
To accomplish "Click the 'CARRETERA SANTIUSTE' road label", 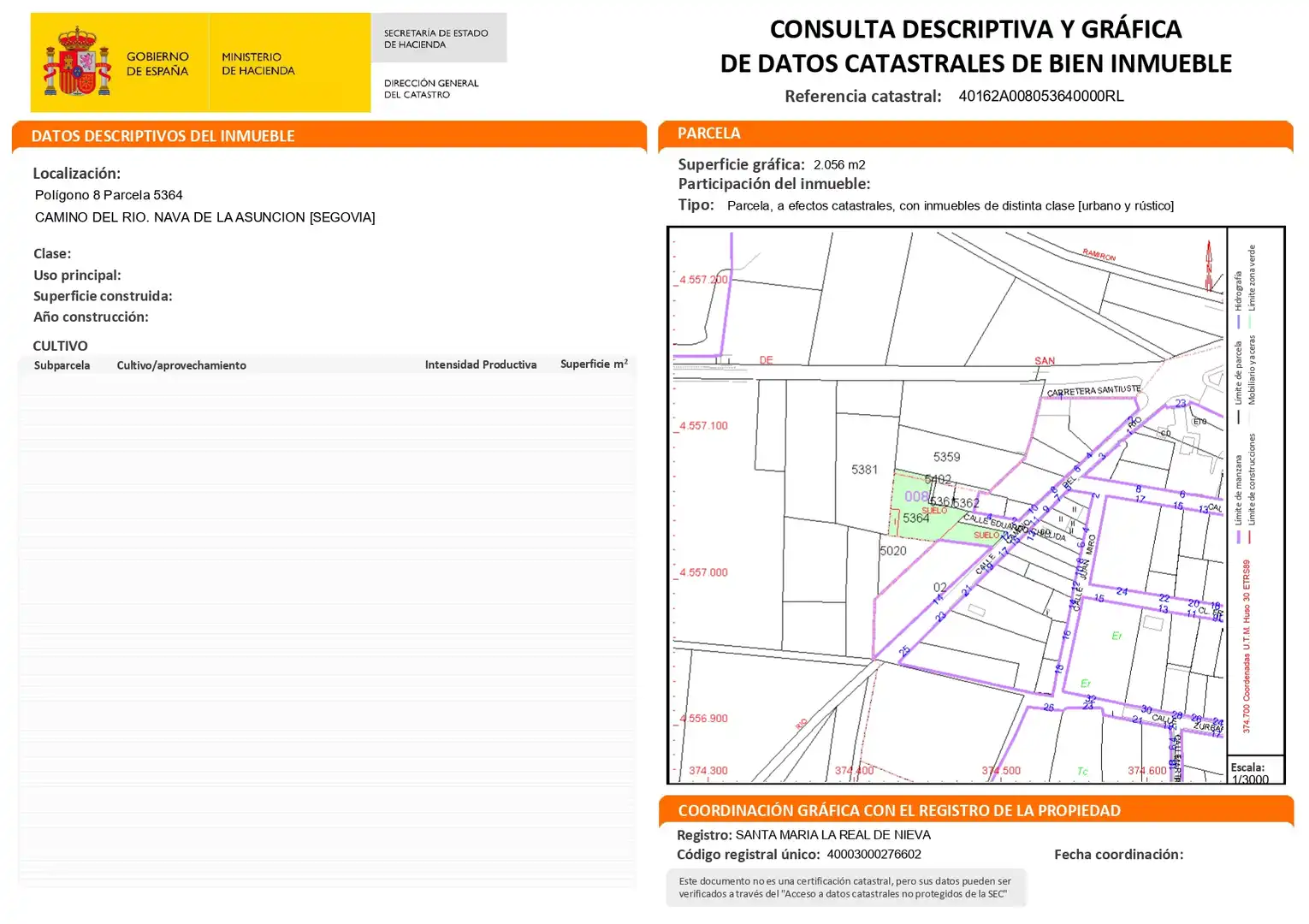I will [1093, 391].
